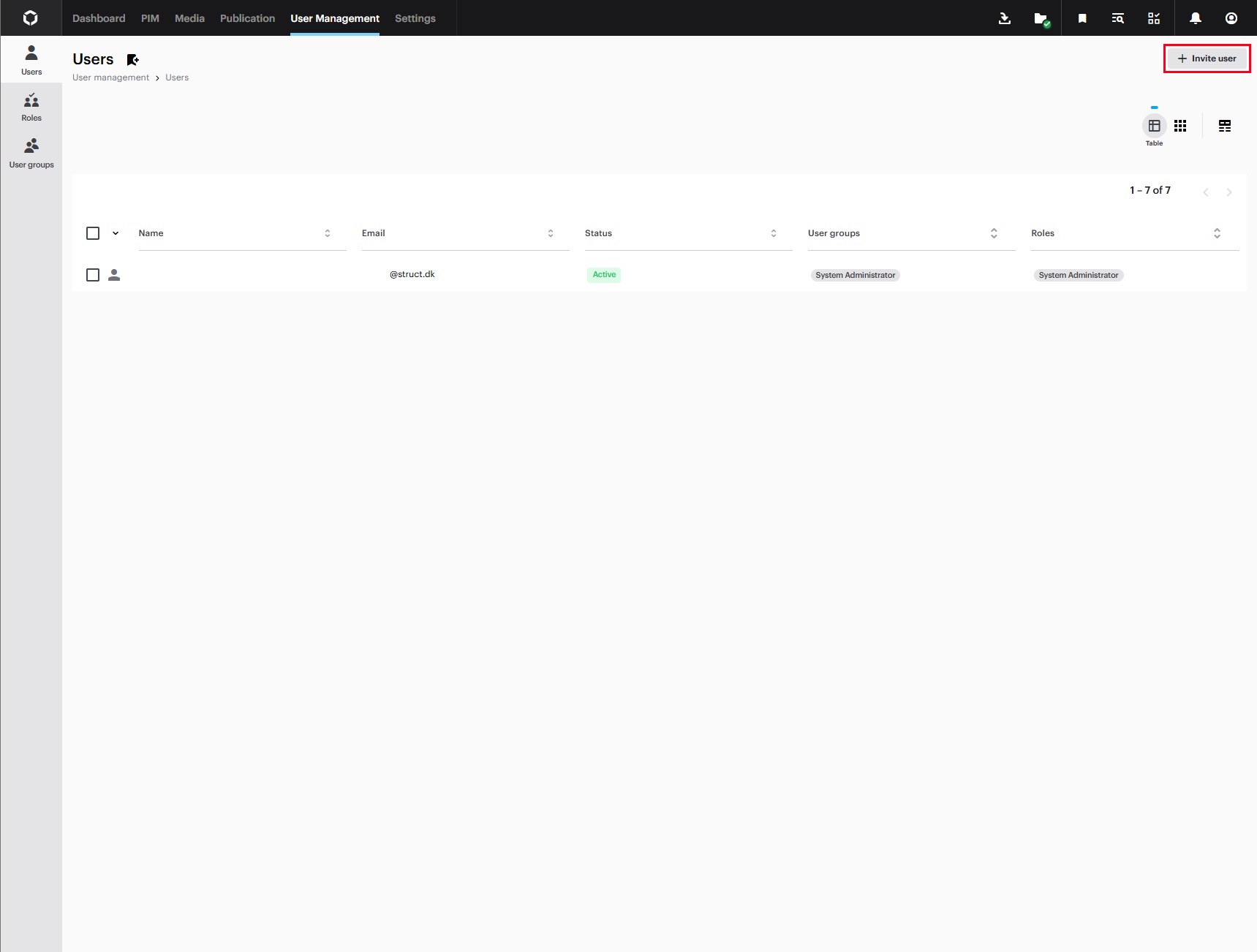
Task: Open the list search icon in top bar
Action: coord(1118,18)
